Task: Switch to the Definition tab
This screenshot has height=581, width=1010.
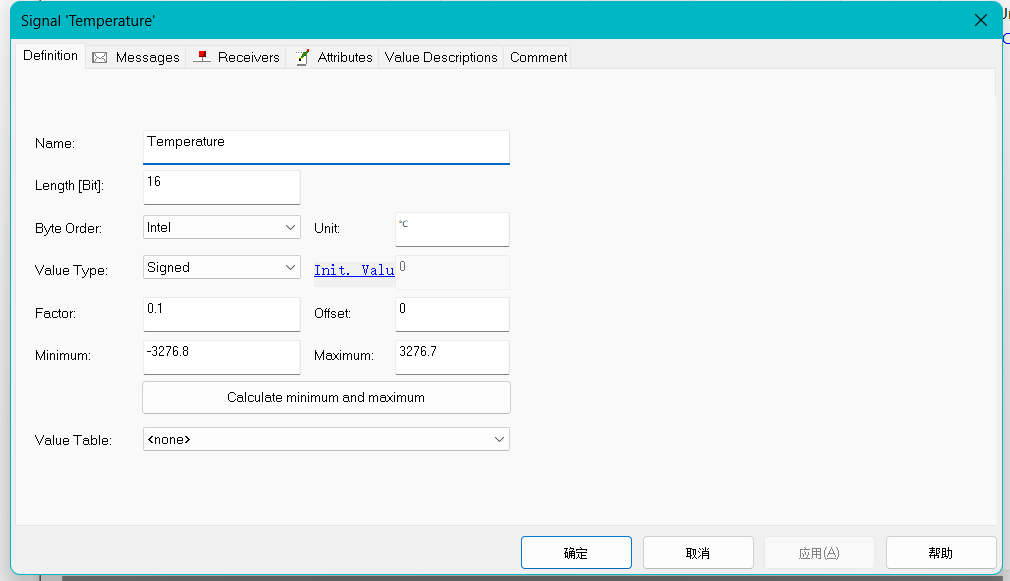Action: [x=50, y=56]
